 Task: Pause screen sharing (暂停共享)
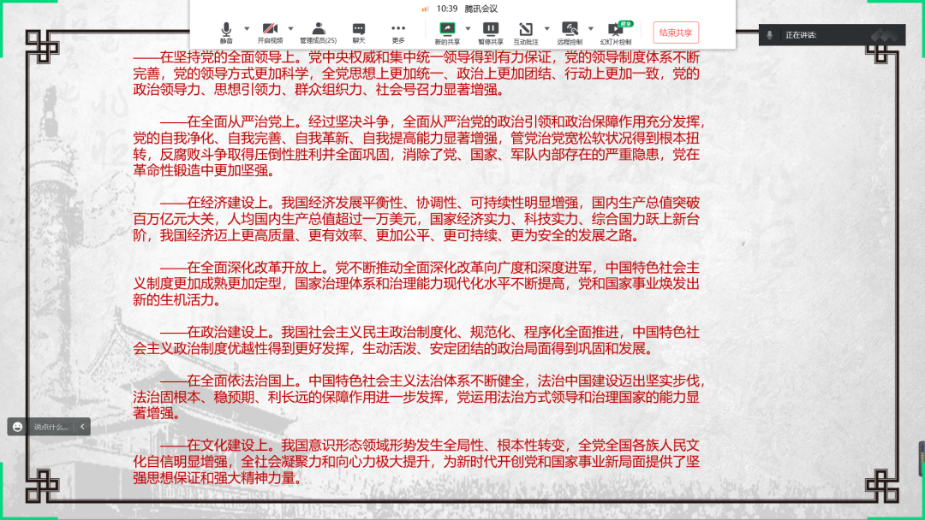pyautogui.click(x=490, y=30)
